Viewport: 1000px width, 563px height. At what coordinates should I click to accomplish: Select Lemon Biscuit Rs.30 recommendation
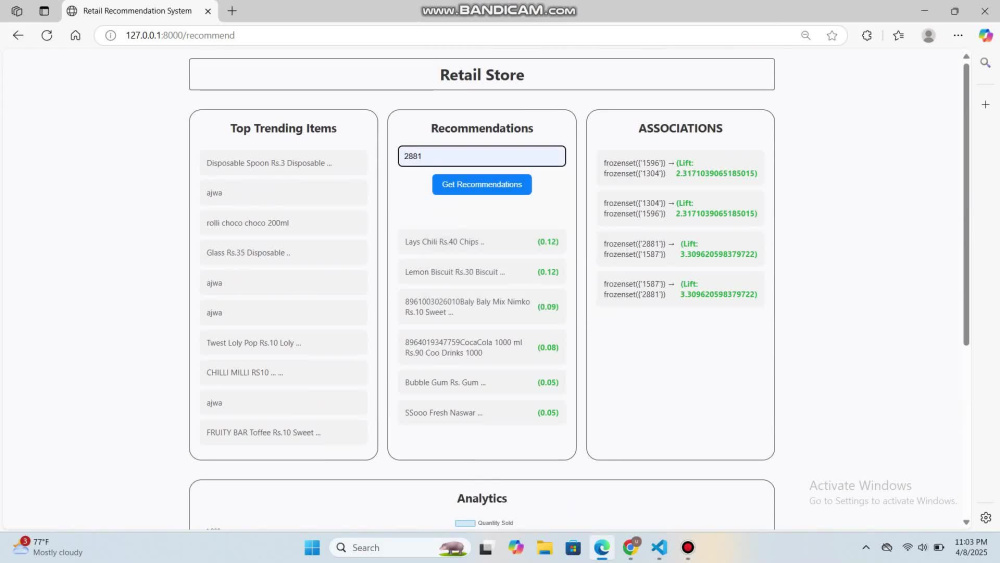[x=482, y=272]
